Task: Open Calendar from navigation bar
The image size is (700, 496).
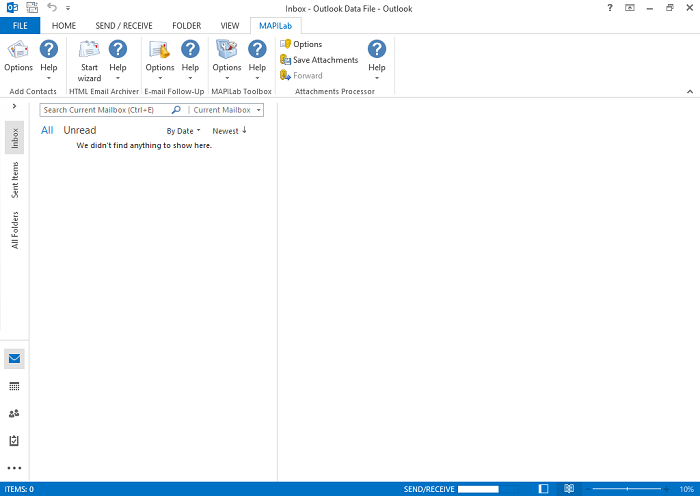Action: [x=14, y=387]
